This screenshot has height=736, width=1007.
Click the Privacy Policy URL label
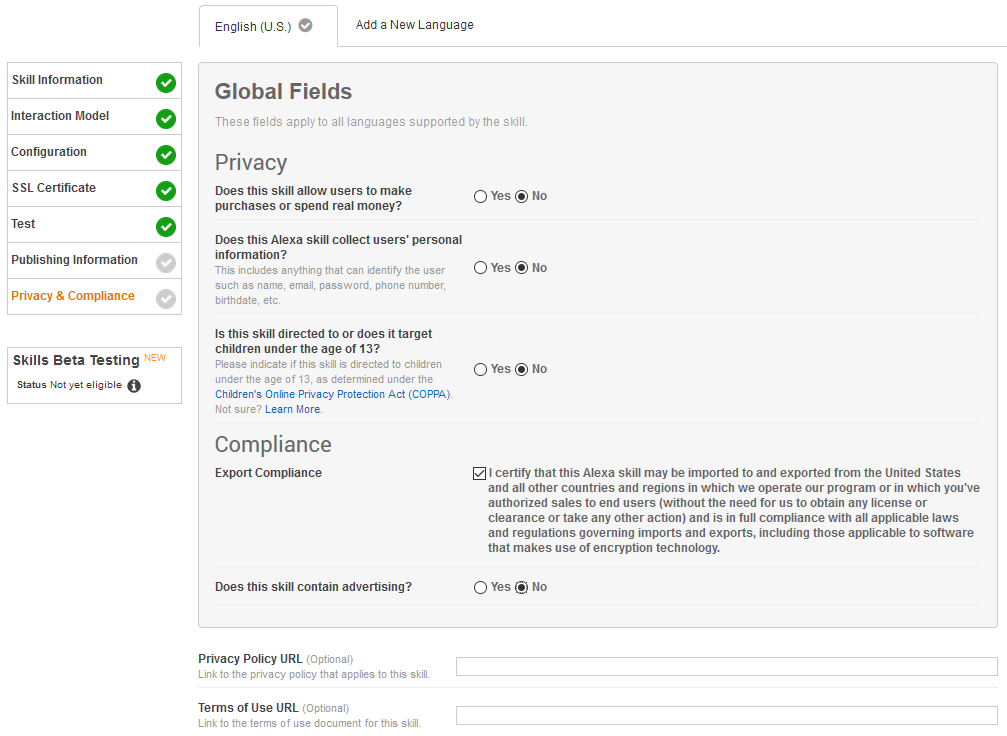pyautogui.click(x=250, y=659)
